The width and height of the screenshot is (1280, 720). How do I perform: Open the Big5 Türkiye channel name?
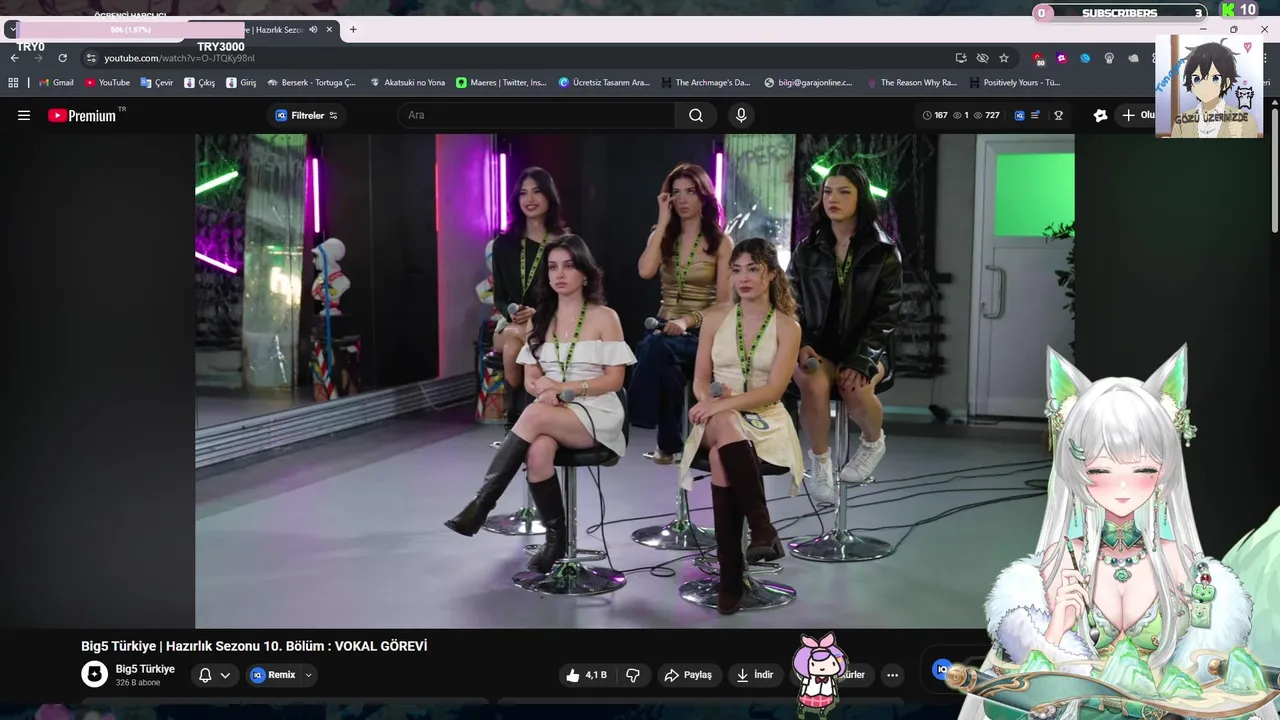[x=145, y=669]
